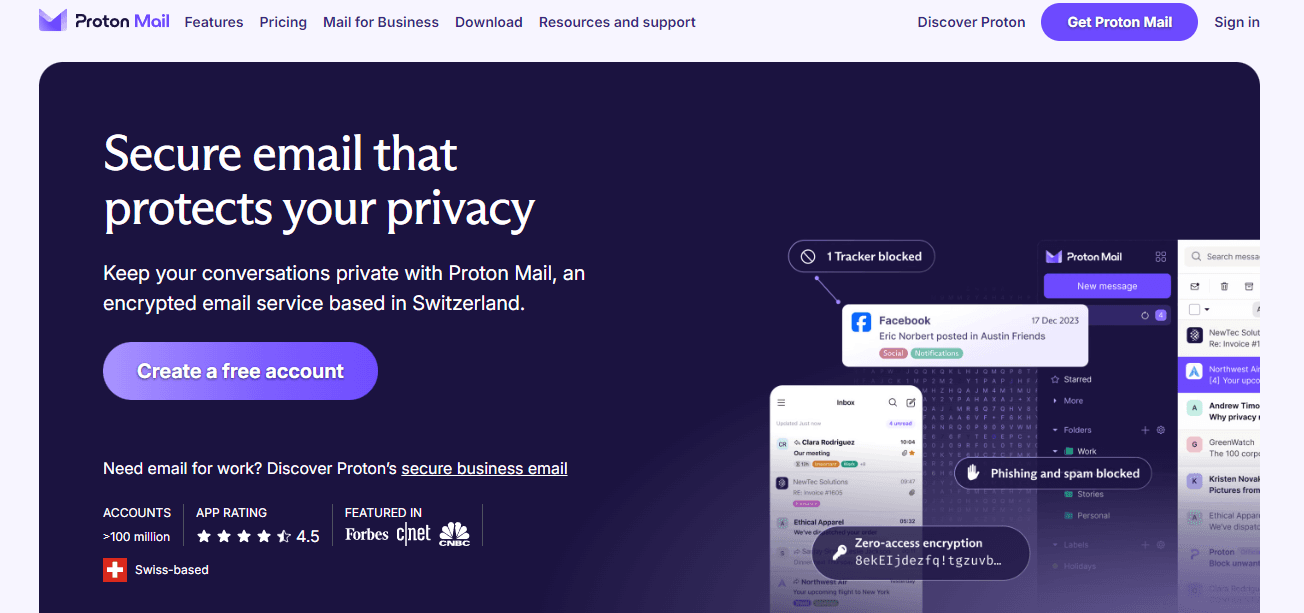Click the Proton Mail logo
This screenshot has width=1304, height=613.
[104, 20]
